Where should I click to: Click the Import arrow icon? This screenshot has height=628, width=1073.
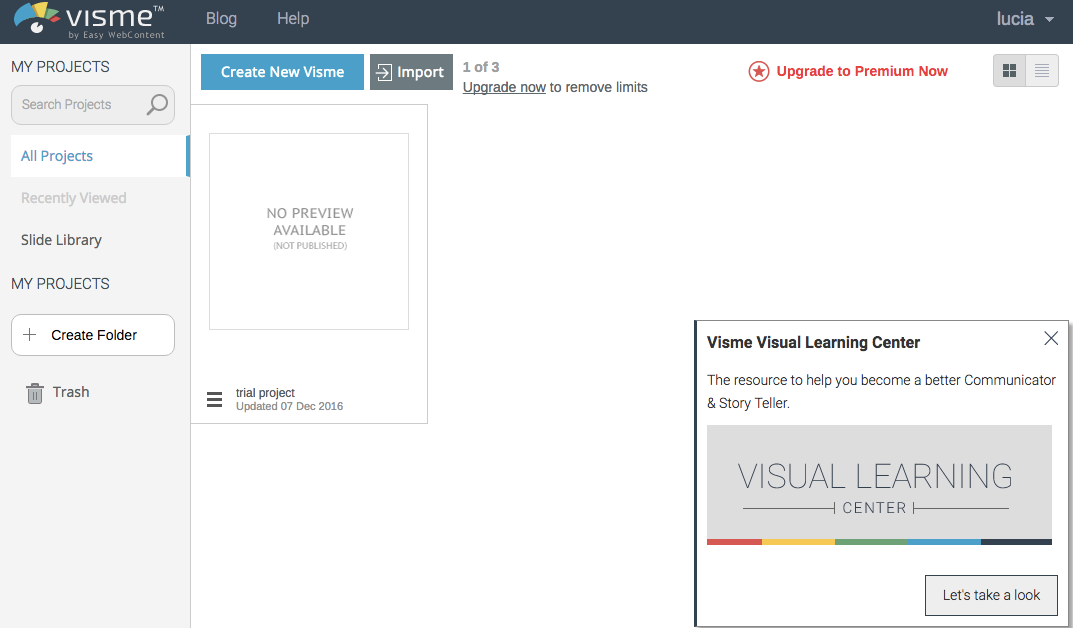pyautogui.click(x=384, y=72)
